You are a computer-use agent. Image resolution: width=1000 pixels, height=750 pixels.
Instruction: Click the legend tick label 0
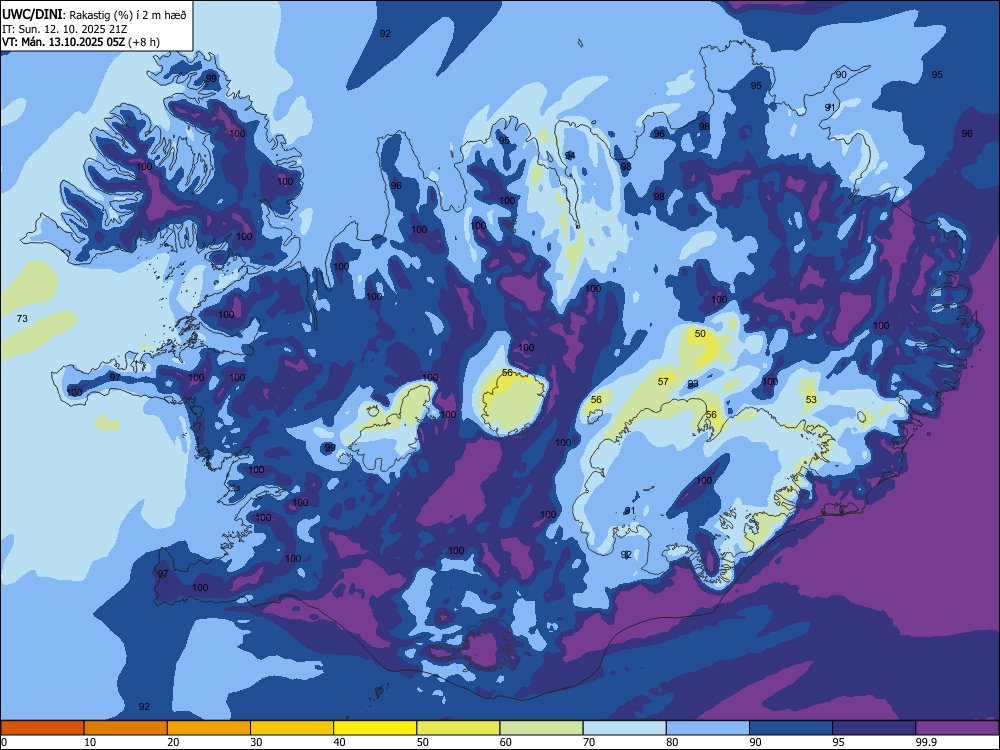(x=4, y=742)
